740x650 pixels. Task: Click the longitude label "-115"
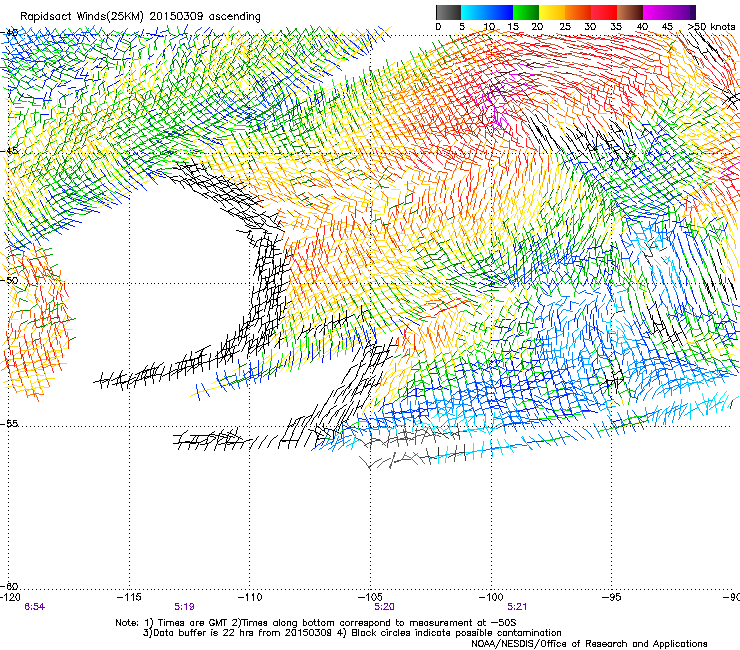(129, 597)
